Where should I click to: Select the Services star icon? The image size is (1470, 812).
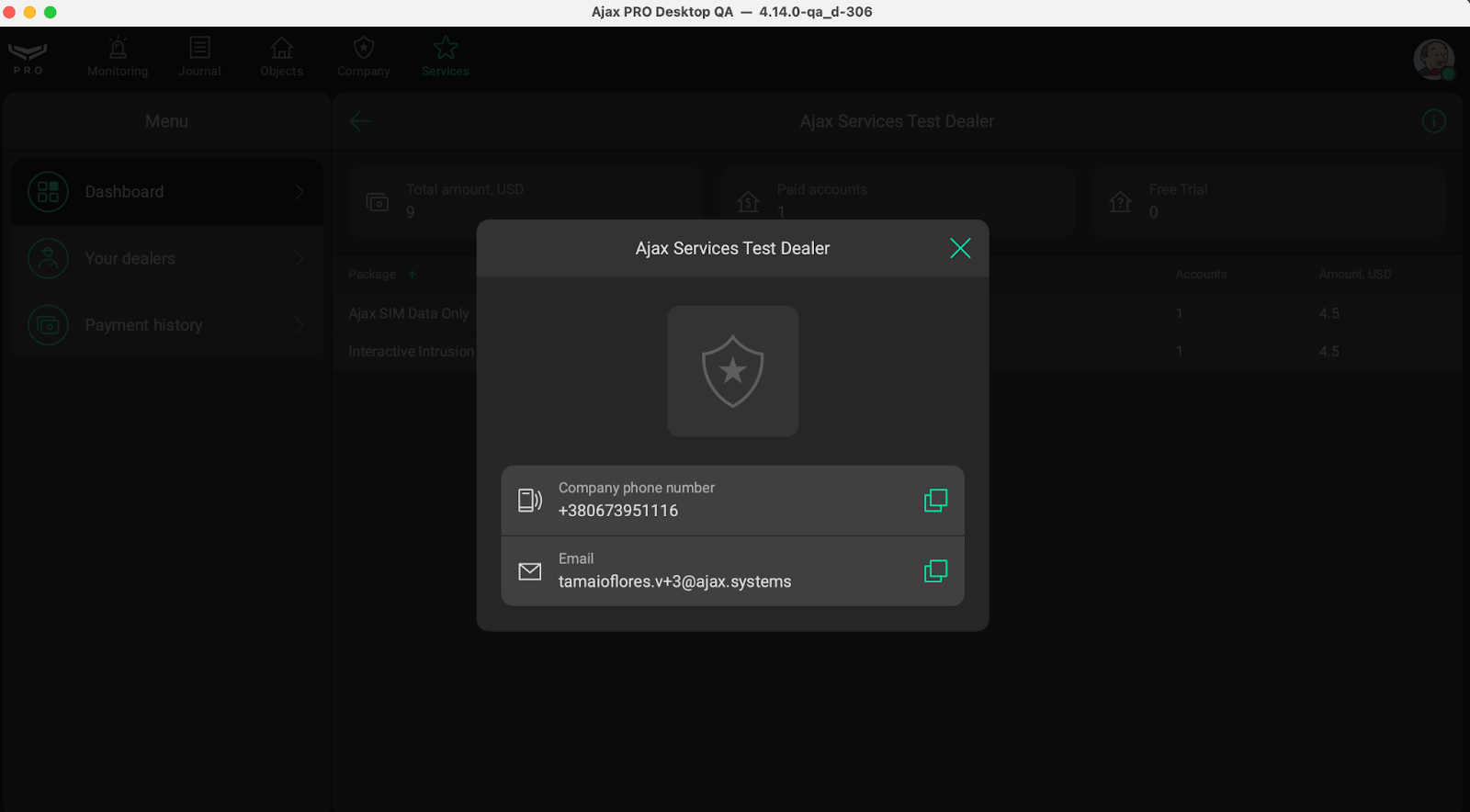tap(446, 48)
